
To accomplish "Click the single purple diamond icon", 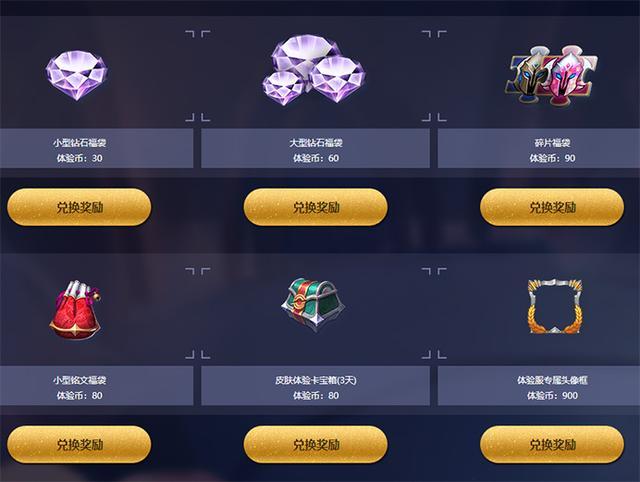I will [77, 76].
